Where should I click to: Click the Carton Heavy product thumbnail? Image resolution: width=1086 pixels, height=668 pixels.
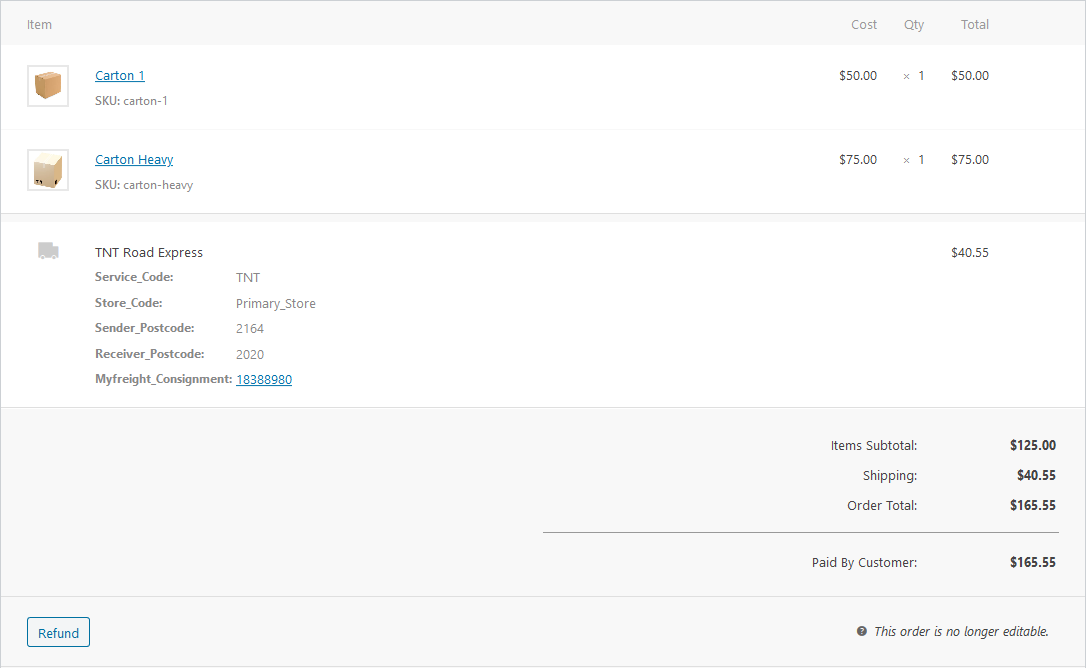tap(47, 169)
